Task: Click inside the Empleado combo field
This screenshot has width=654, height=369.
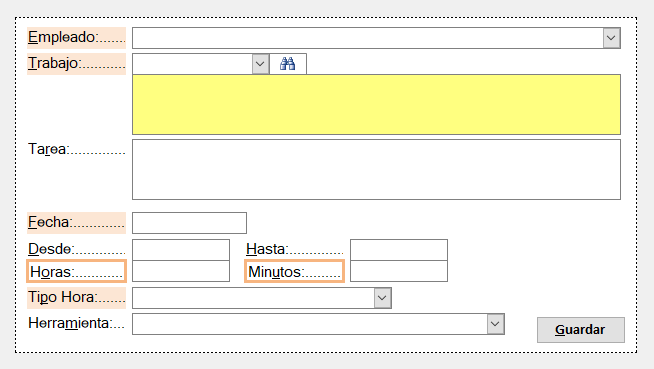Action: click(x=368, y=38)
